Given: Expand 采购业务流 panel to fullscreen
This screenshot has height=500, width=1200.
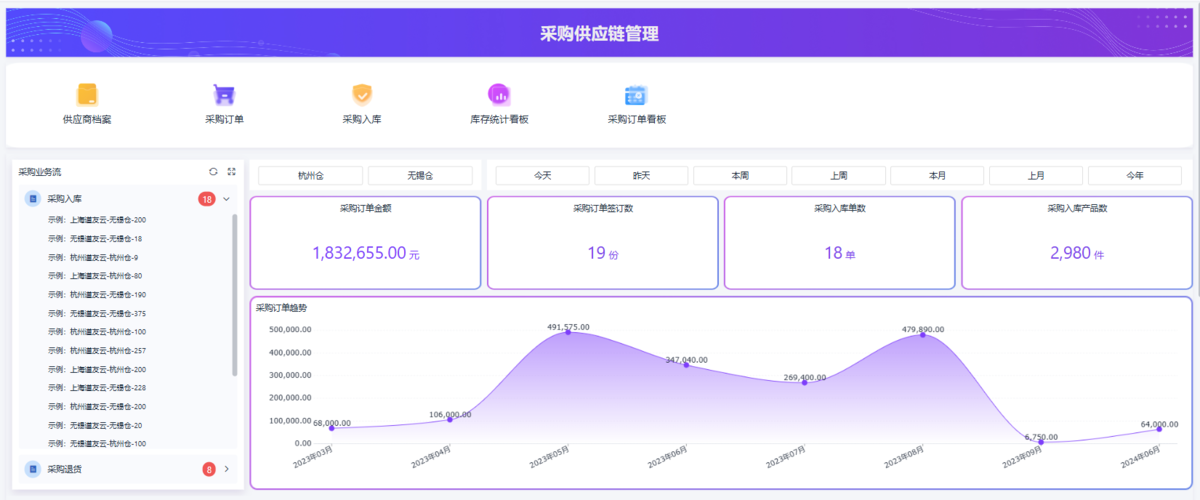Looking at the screenshot, I should pos(232,172).
